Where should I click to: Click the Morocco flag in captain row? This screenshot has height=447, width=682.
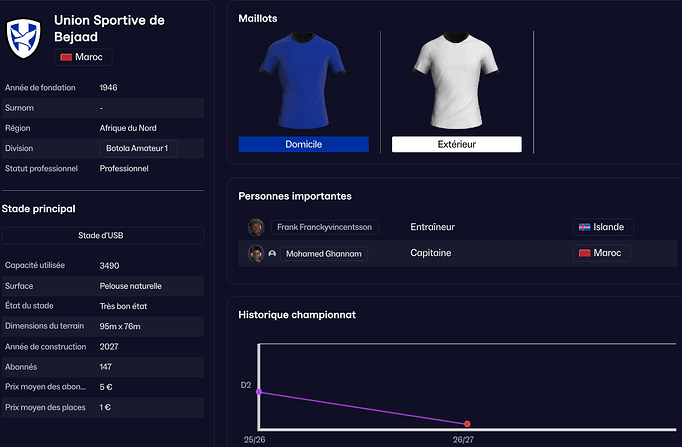(585, 253)
